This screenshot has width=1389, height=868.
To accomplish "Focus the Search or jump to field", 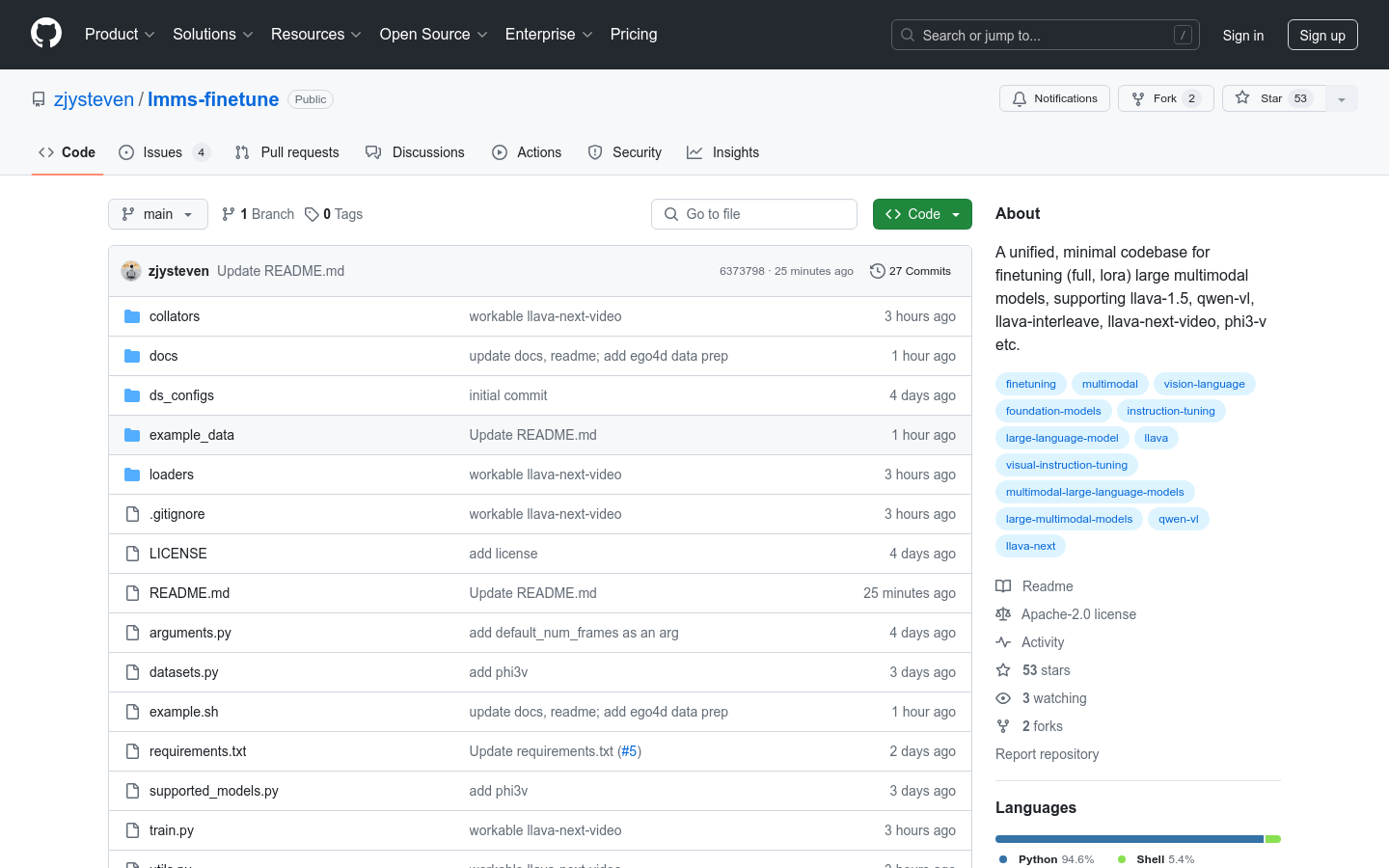I will (x=1046, y=35).
